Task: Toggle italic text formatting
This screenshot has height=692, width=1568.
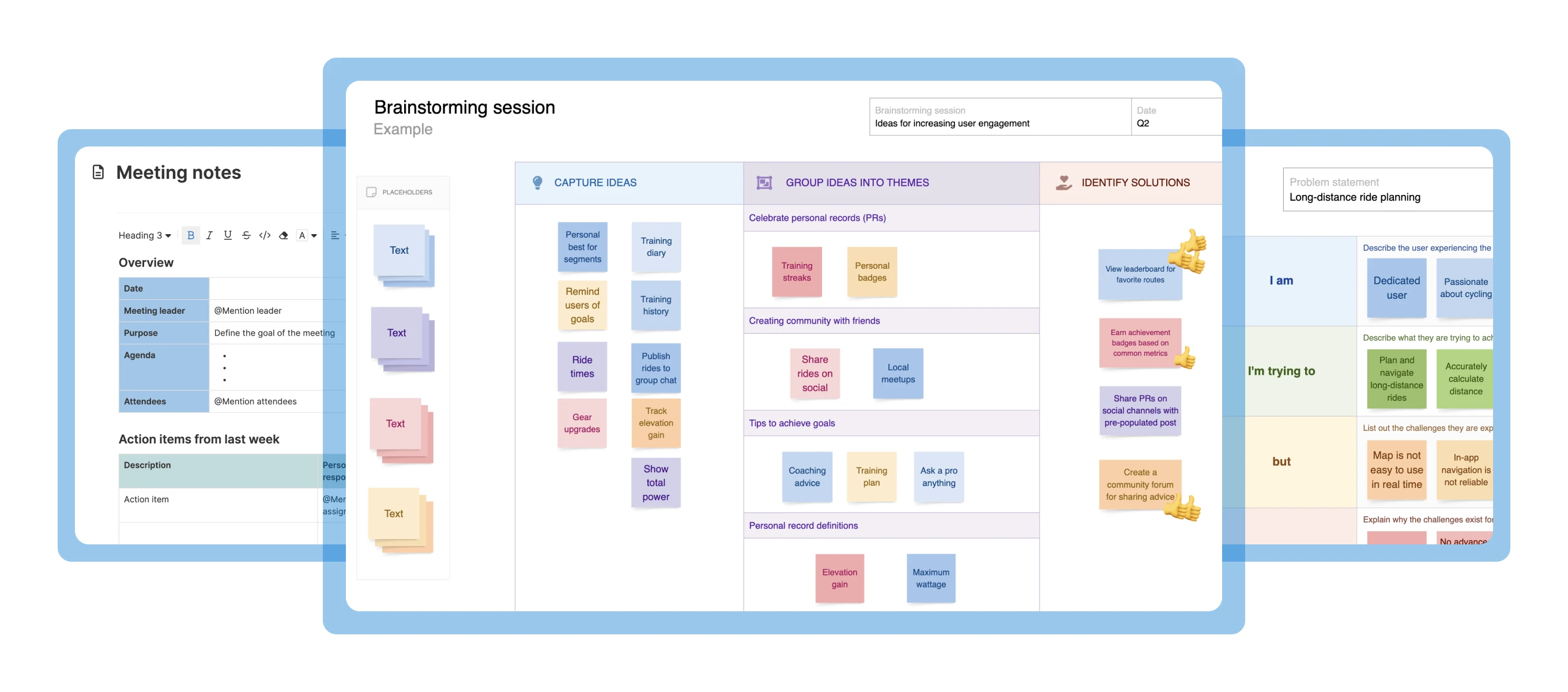Action: tap(209, 235)
